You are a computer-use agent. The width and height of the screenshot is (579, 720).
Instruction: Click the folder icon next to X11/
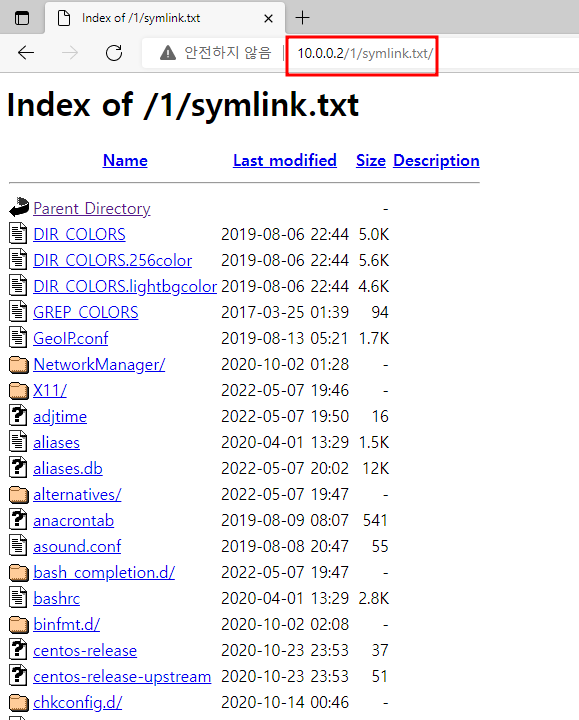(x=19, y=390)
